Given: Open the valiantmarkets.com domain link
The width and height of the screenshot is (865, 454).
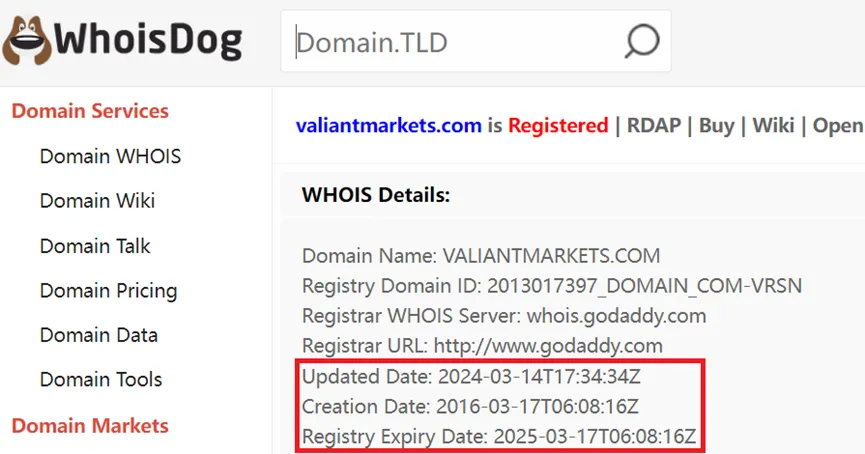Looking at the screenshot, I should [389, 126].
